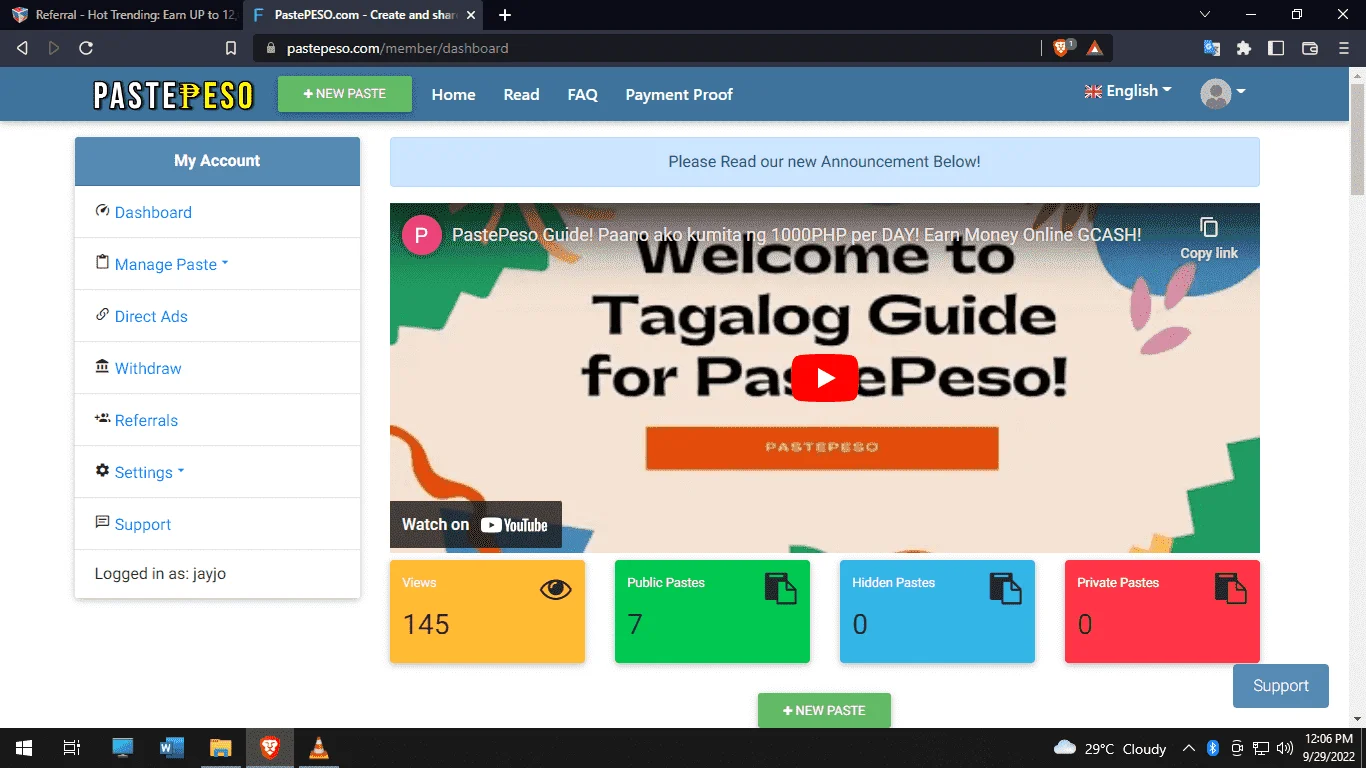
Task: Open Direct Ads from the sidebar
Action: [x=151, y=316]
